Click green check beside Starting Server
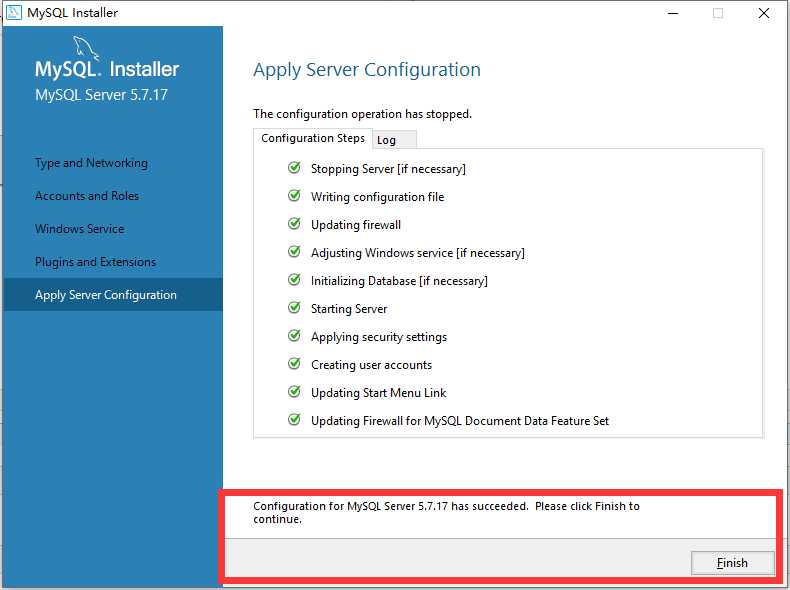 pos(294,308)
